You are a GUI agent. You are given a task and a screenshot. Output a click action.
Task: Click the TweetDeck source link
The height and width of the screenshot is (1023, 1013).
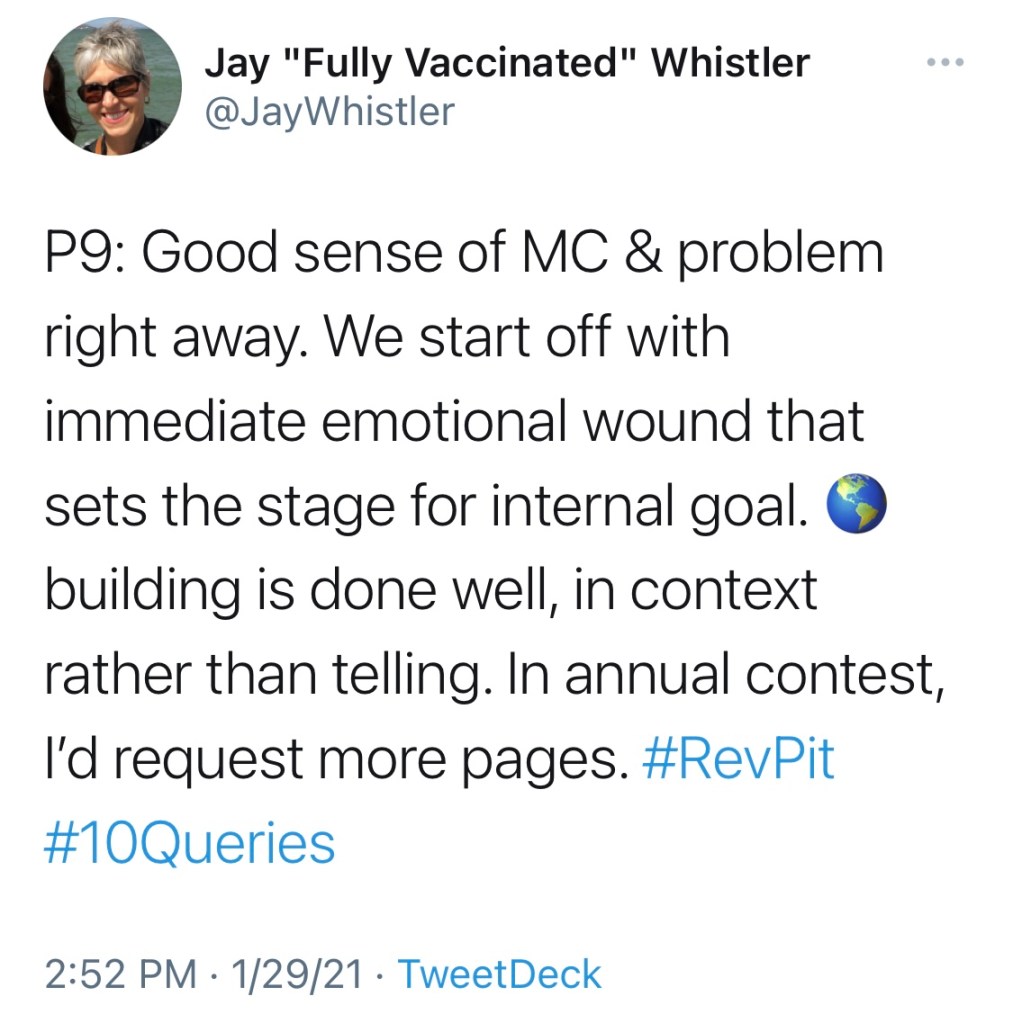(x=500, y=973)
